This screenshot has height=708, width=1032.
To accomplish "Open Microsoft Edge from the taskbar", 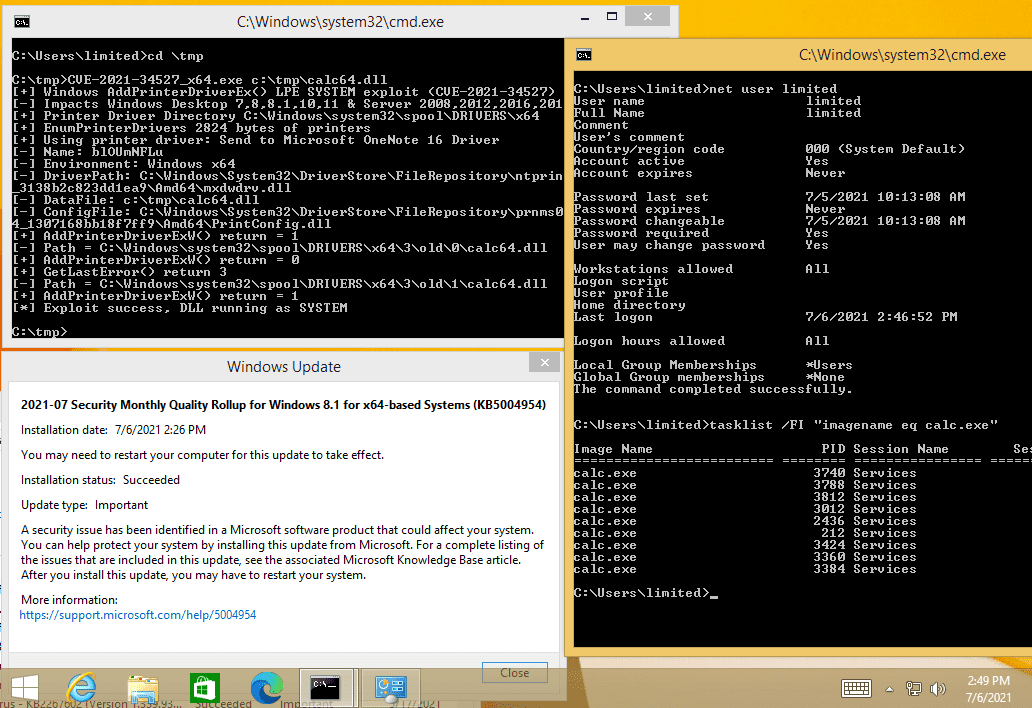I will 267,688.
